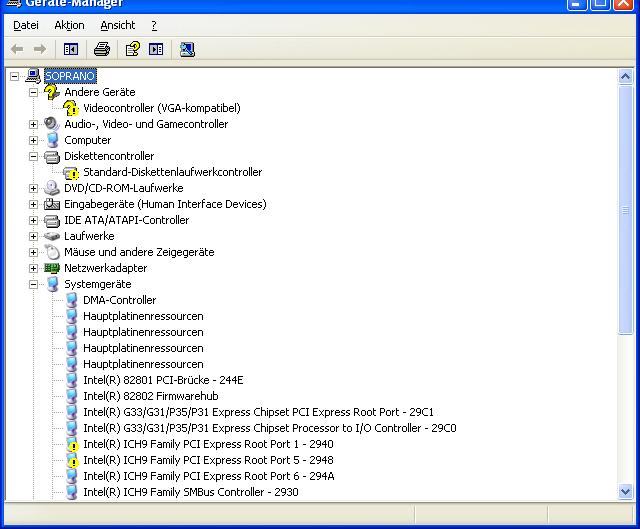Select Intel(R) 82802 Firmwarehub
Screen dimensions: 640x529
pos(151,396)
